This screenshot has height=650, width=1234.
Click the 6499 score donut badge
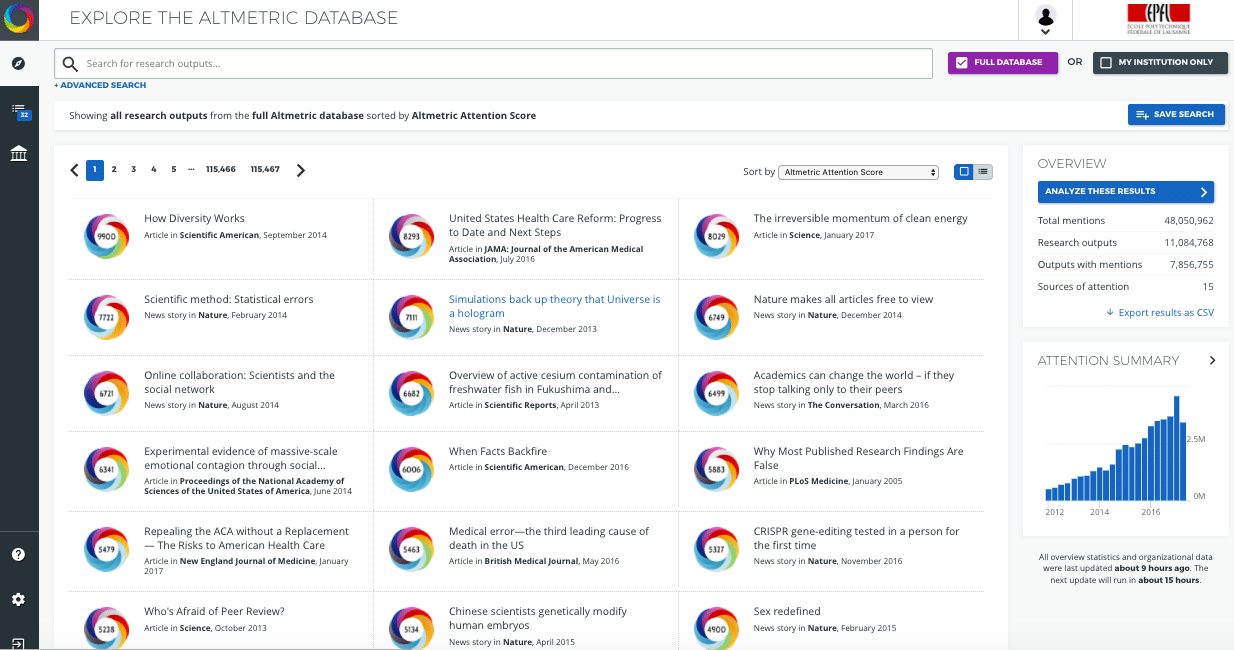click(716, 393)
